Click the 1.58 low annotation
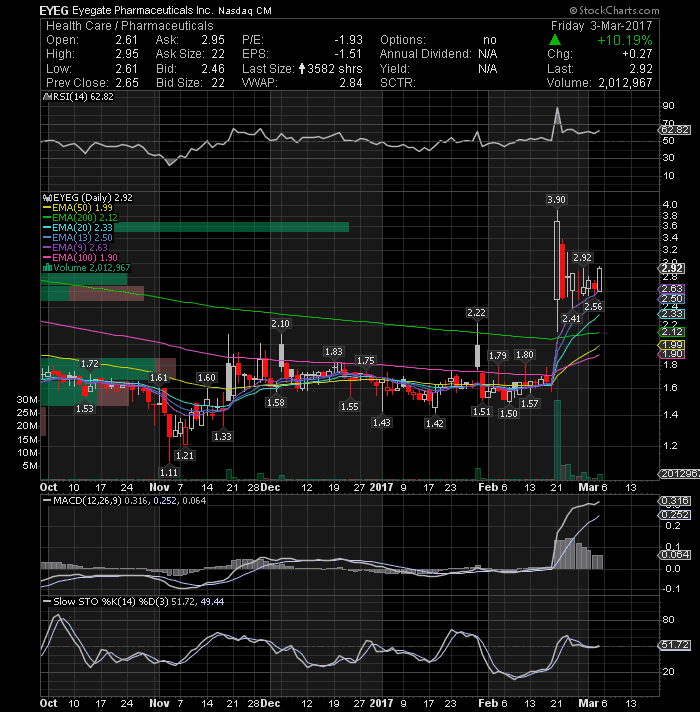This screenshot has height=712, width=700. coord(276,402)
